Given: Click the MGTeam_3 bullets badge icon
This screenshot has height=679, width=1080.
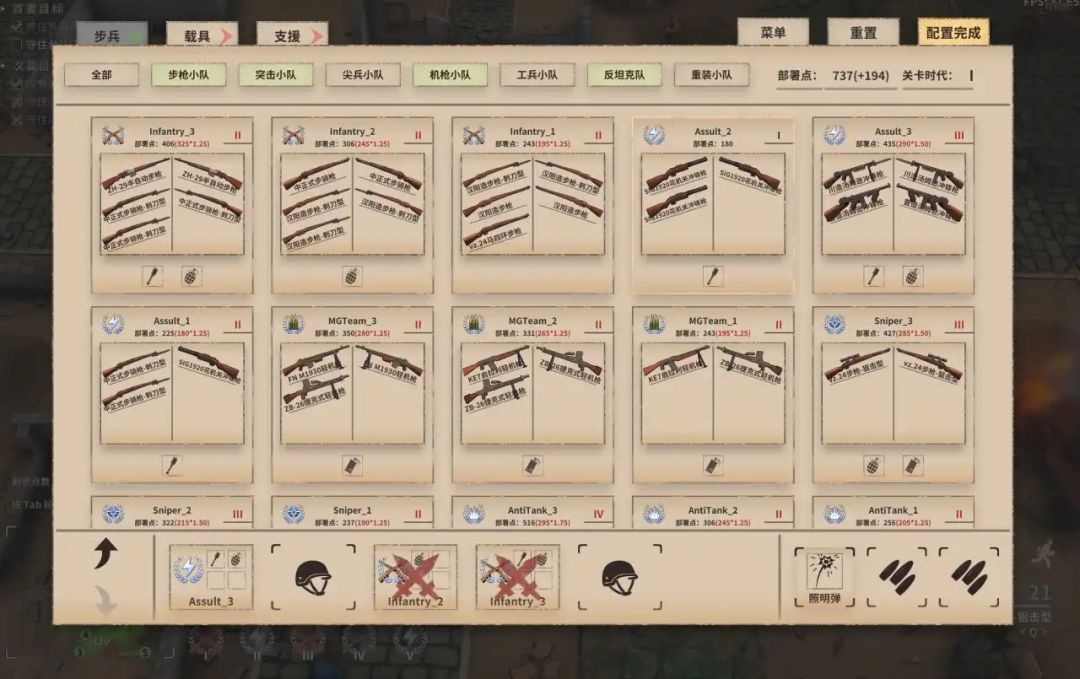Looking at the screenshot, I should point(293,324).
